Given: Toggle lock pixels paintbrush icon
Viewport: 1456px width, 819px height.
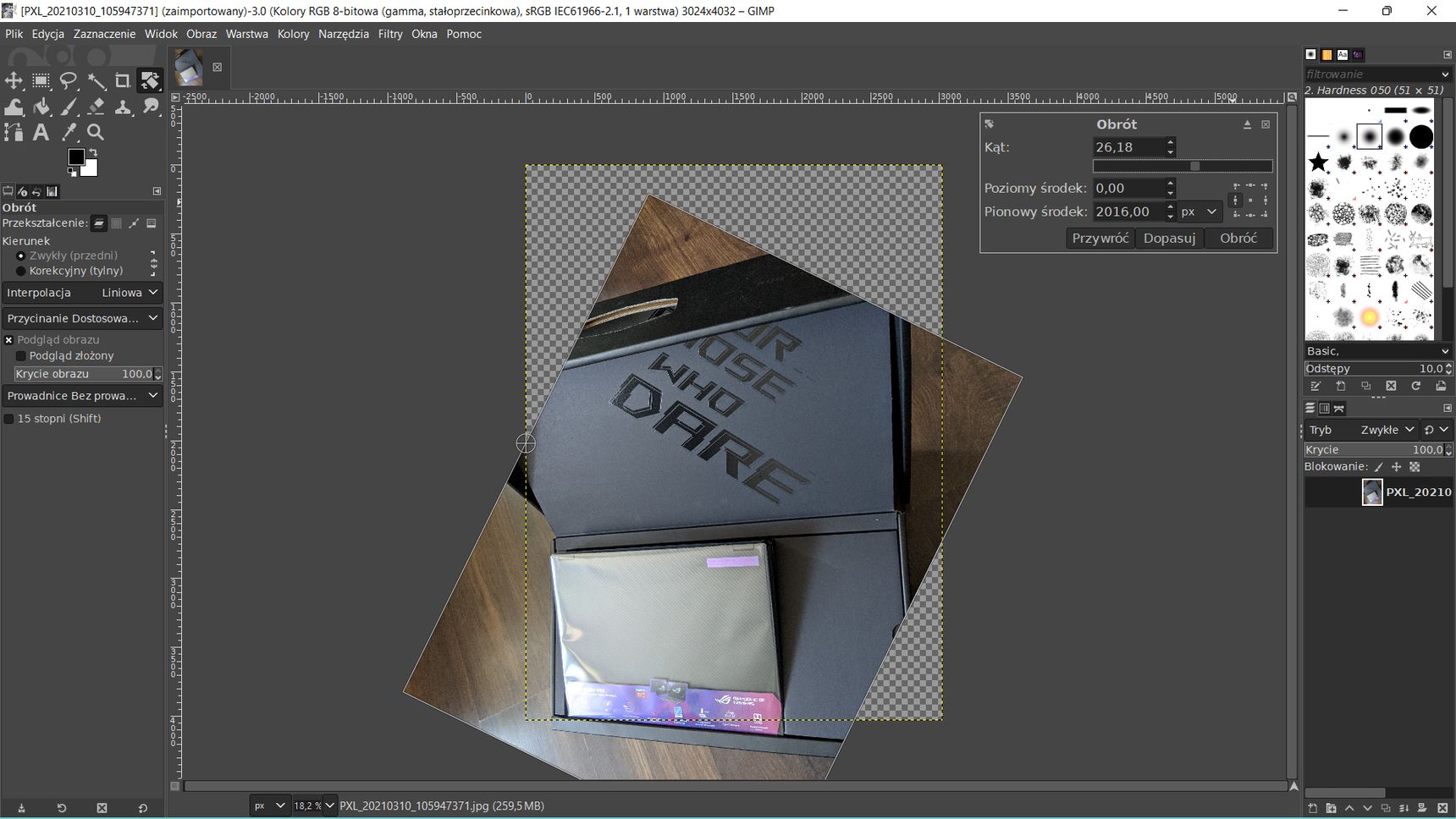Looking at the screenshot, I should point(1378,467).
